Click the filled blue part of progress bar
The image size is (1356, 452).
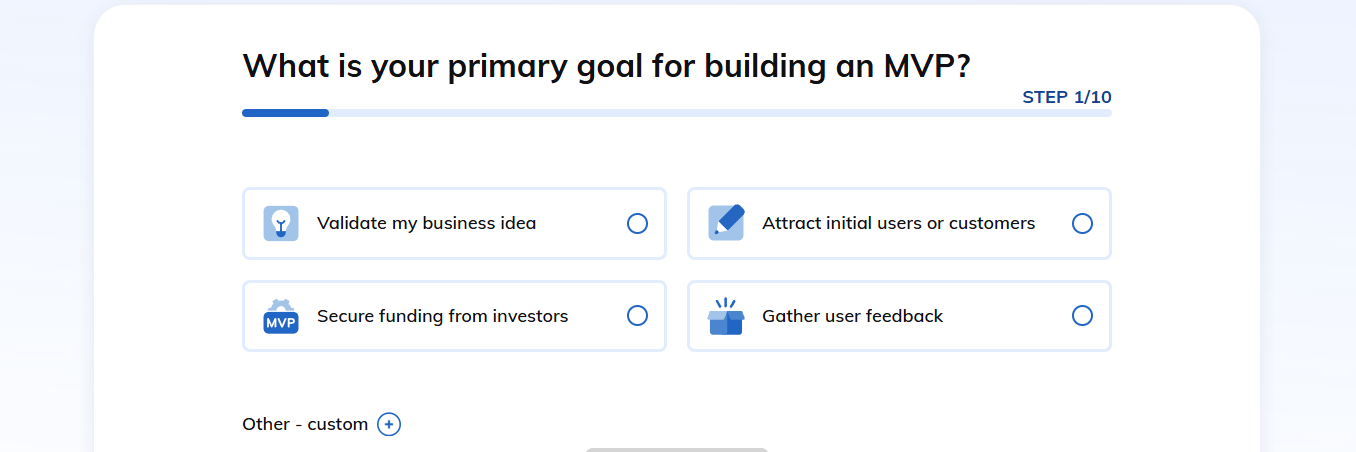pos(285,113)
